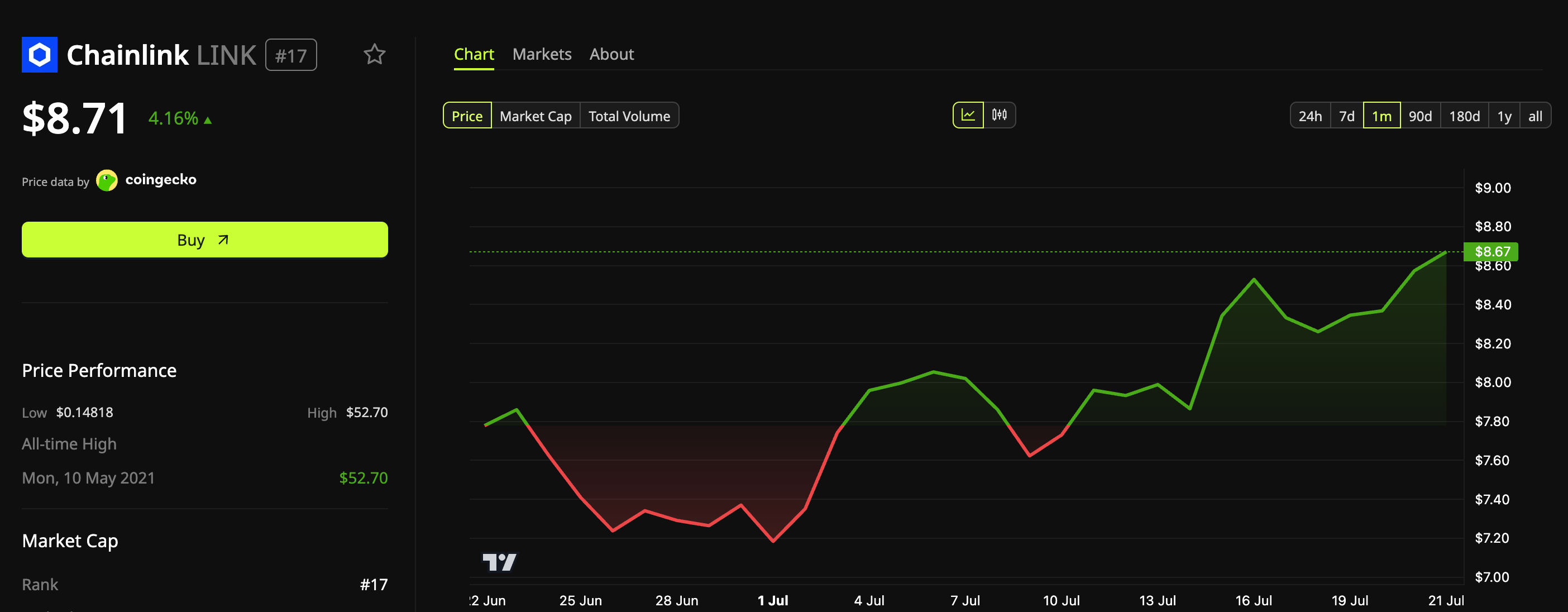The width and height of the screenshot is (1568, 612).
Task: Open the Chart tab
Action: [x=474, y=54]
